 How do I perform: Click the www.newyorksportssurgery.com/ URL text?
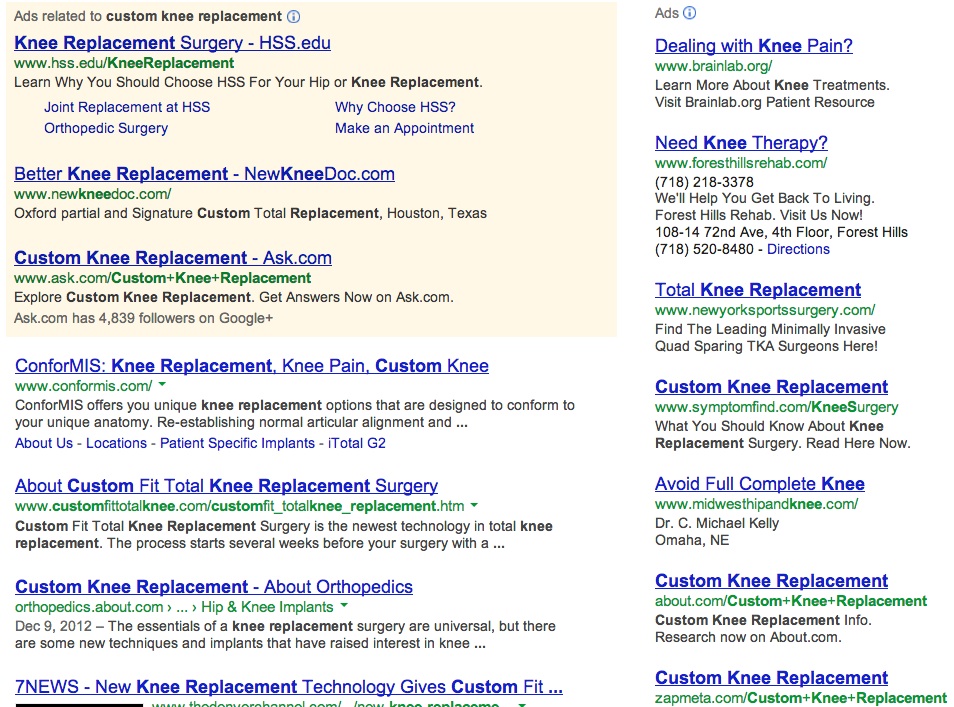pyautogui.click(x=765, y=310)
